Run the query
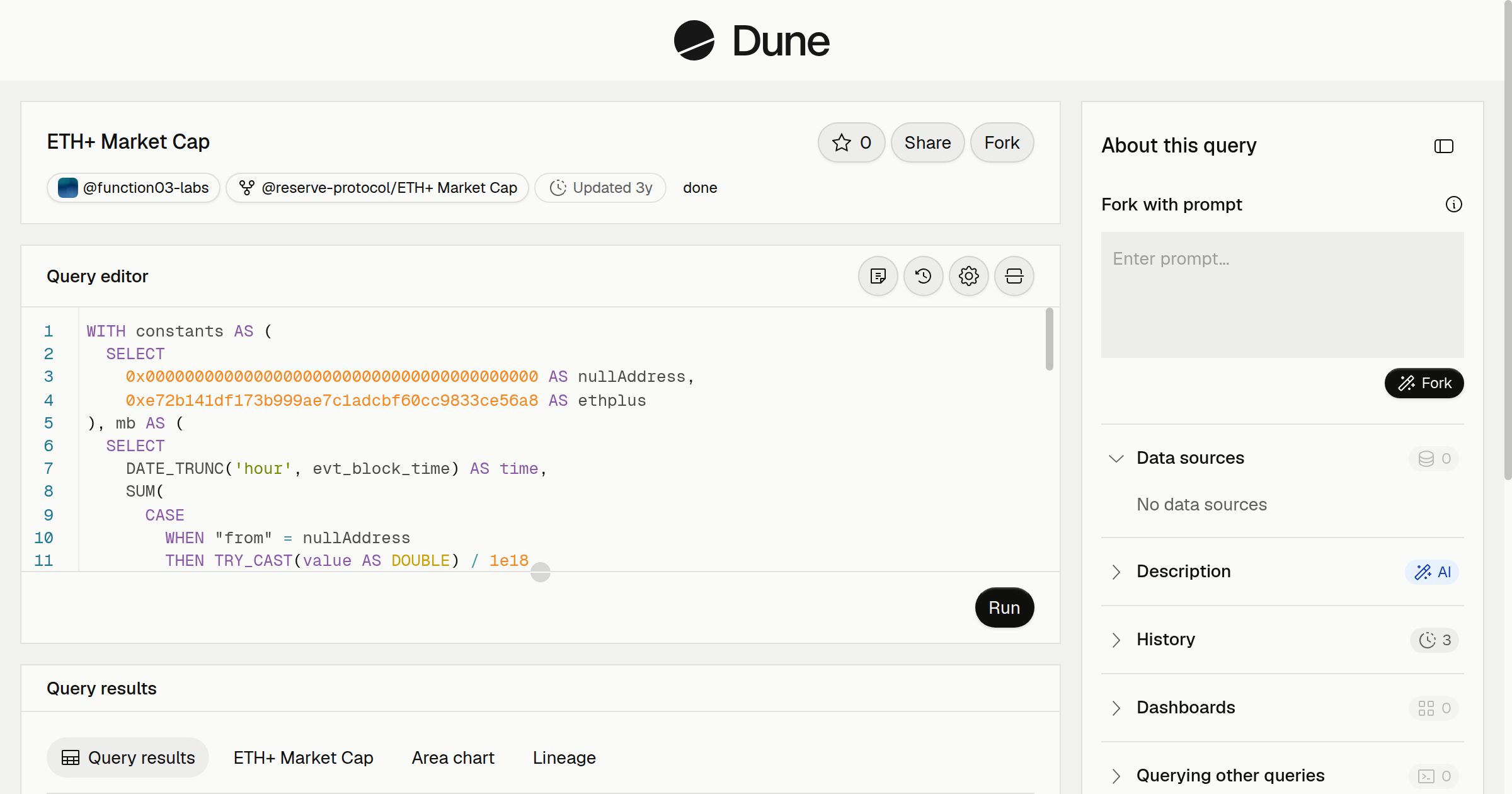The width and height of the screenshot is (1512, 794). pos(1004,607)
